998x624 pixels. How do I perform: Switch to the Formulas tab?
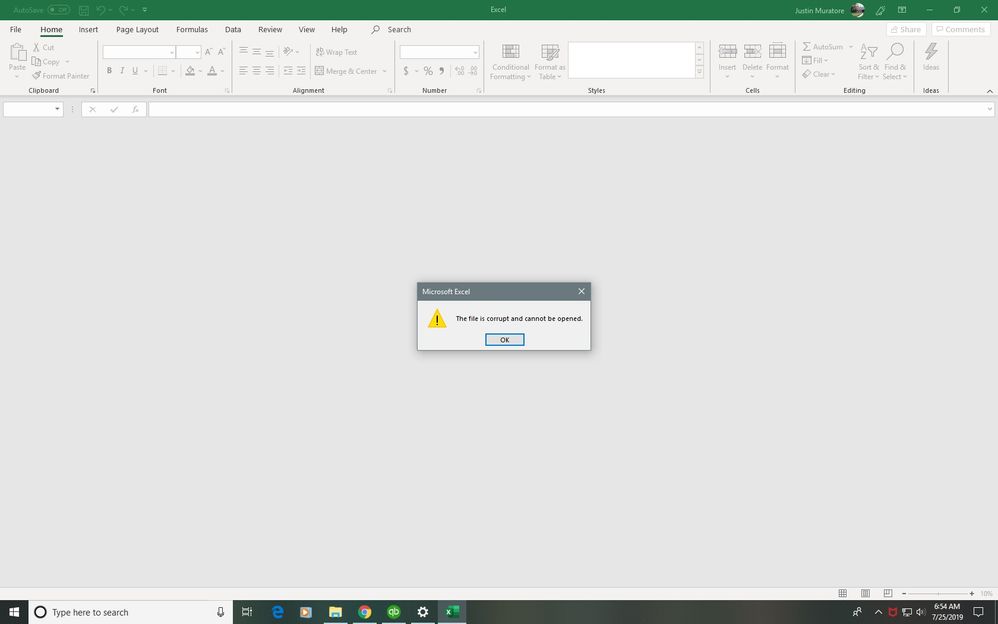point(192,30)
